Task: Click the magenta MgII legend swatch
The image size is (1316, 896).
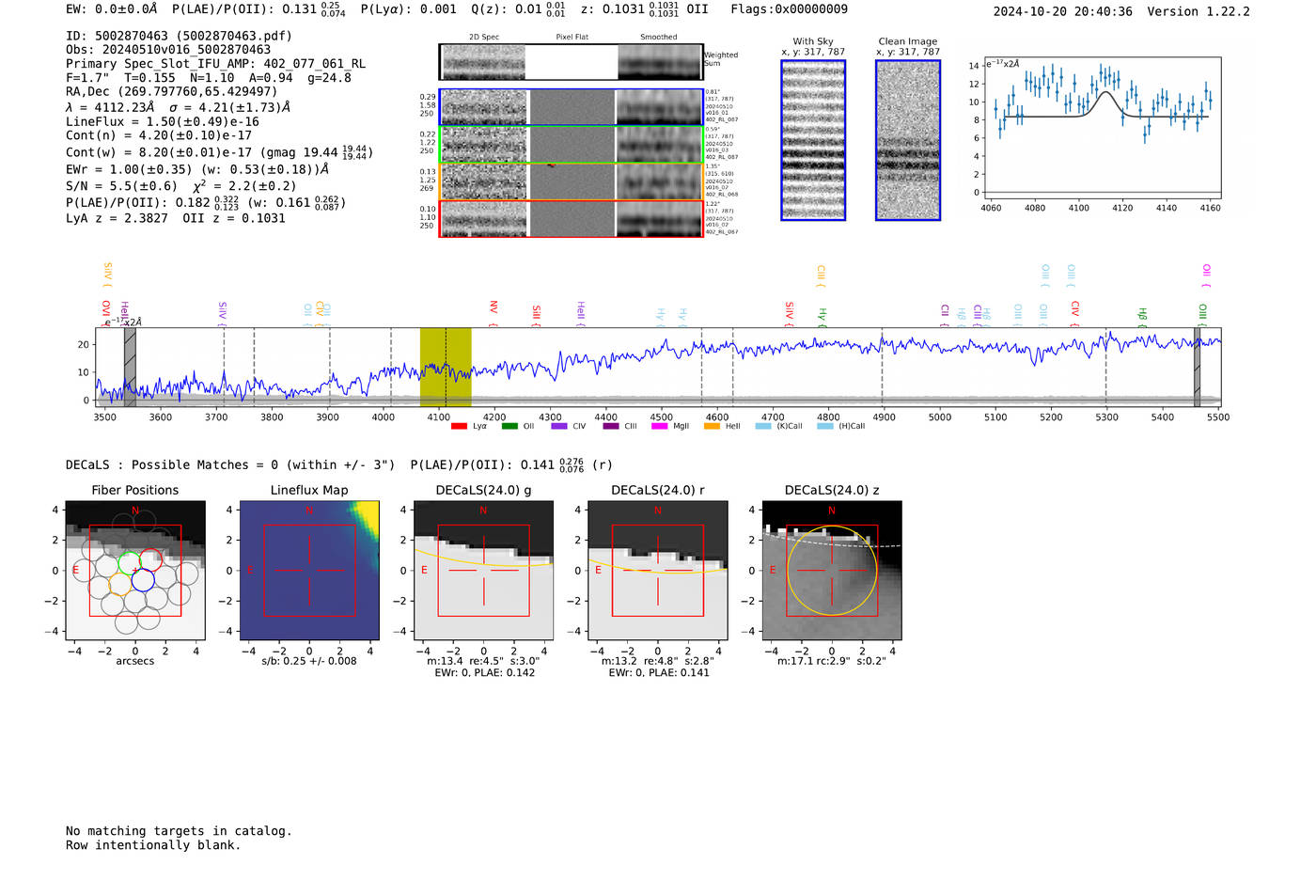Action: pos(660,426)
